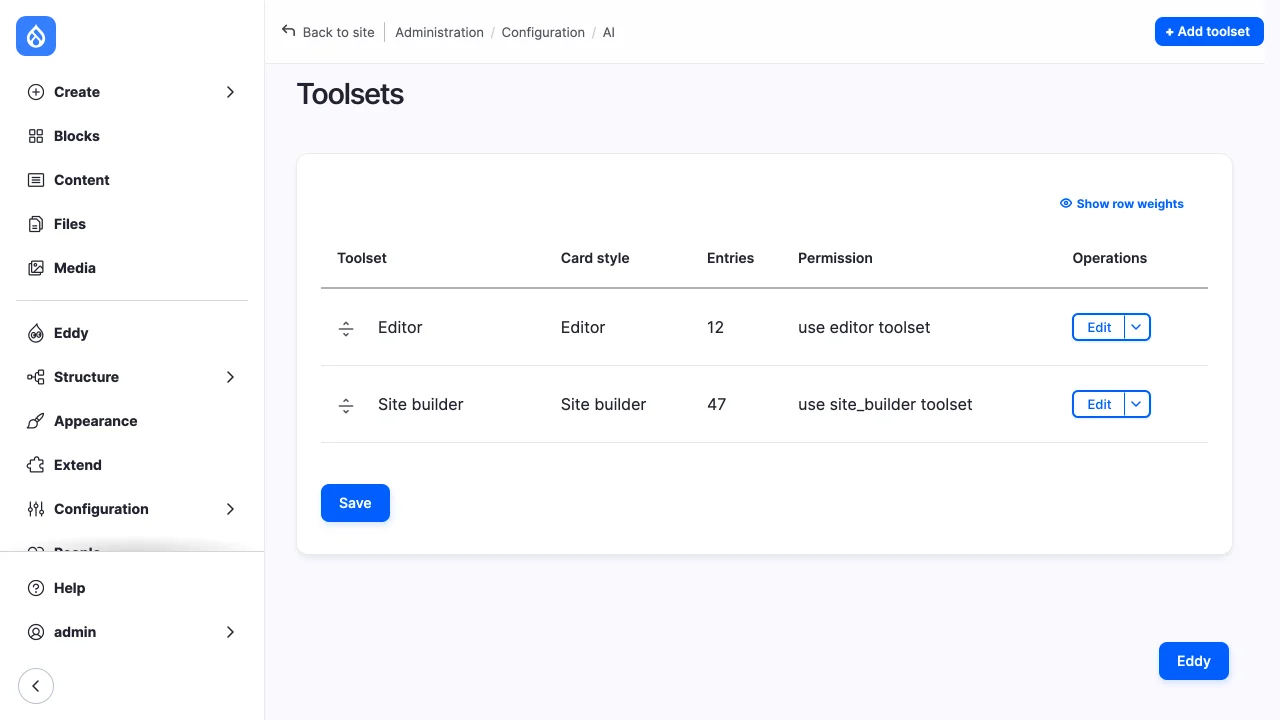The image size is (1280, 720).
Task: Click the Help question mark icon
Action: pyautogui.click(x=36, y=588)
